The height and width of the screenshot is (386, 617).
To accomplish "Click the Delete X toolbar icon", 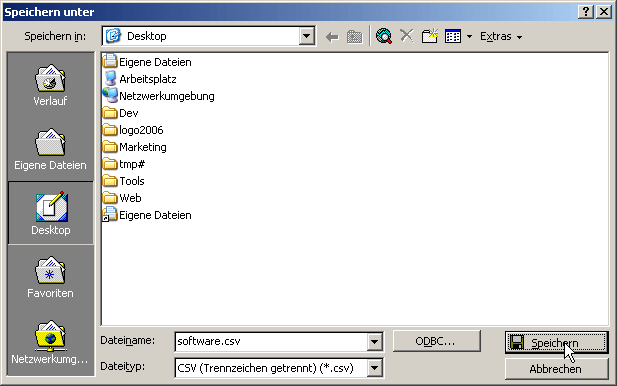I will tap(406, 36).
